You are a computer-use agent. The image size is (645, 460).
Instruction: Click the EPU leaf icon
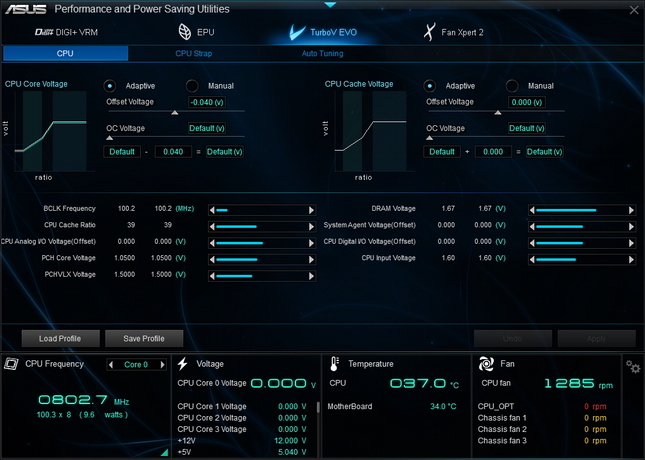[x=185, y=32]
